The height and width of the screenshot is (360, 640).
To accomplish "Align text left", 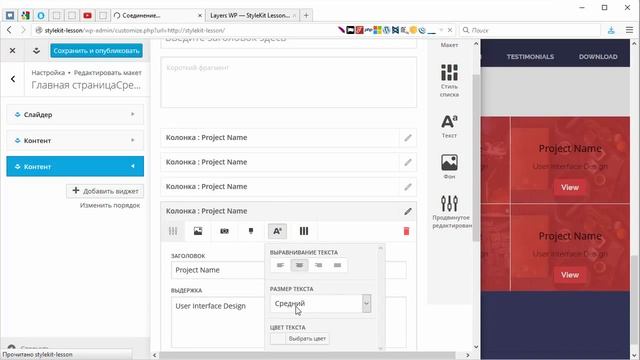I will 280,265.
